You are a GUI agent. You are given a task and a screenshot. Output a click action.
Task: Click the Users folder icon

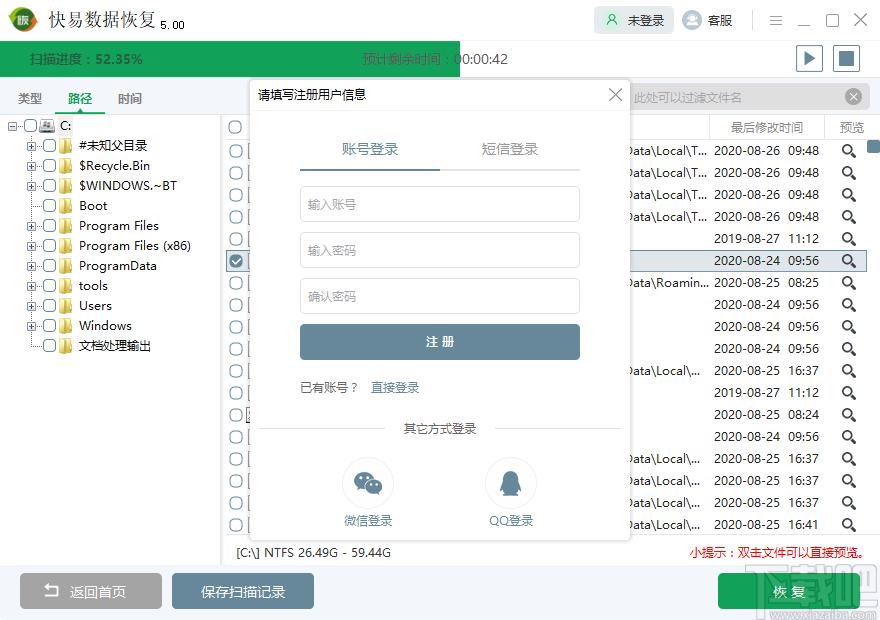point(66,306)
